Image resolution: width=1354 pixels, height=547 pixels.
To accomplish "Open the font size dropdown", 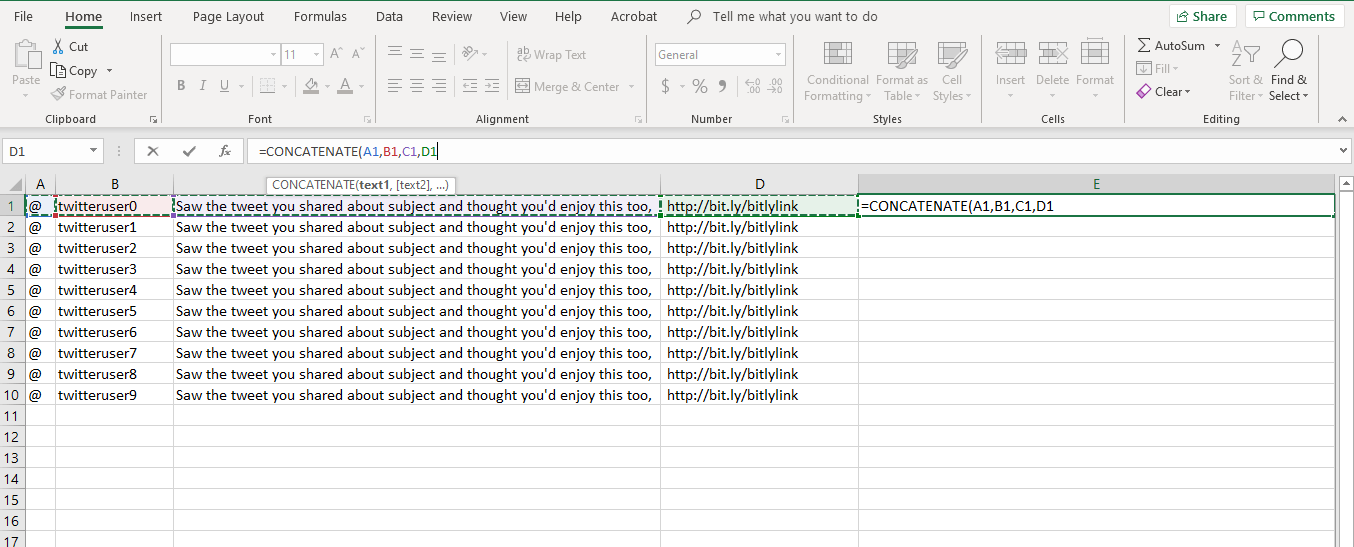I will pos(317,55).
